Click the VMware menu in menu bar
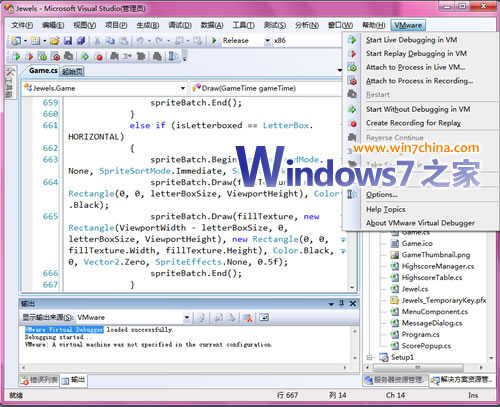 tap(408, 25)
